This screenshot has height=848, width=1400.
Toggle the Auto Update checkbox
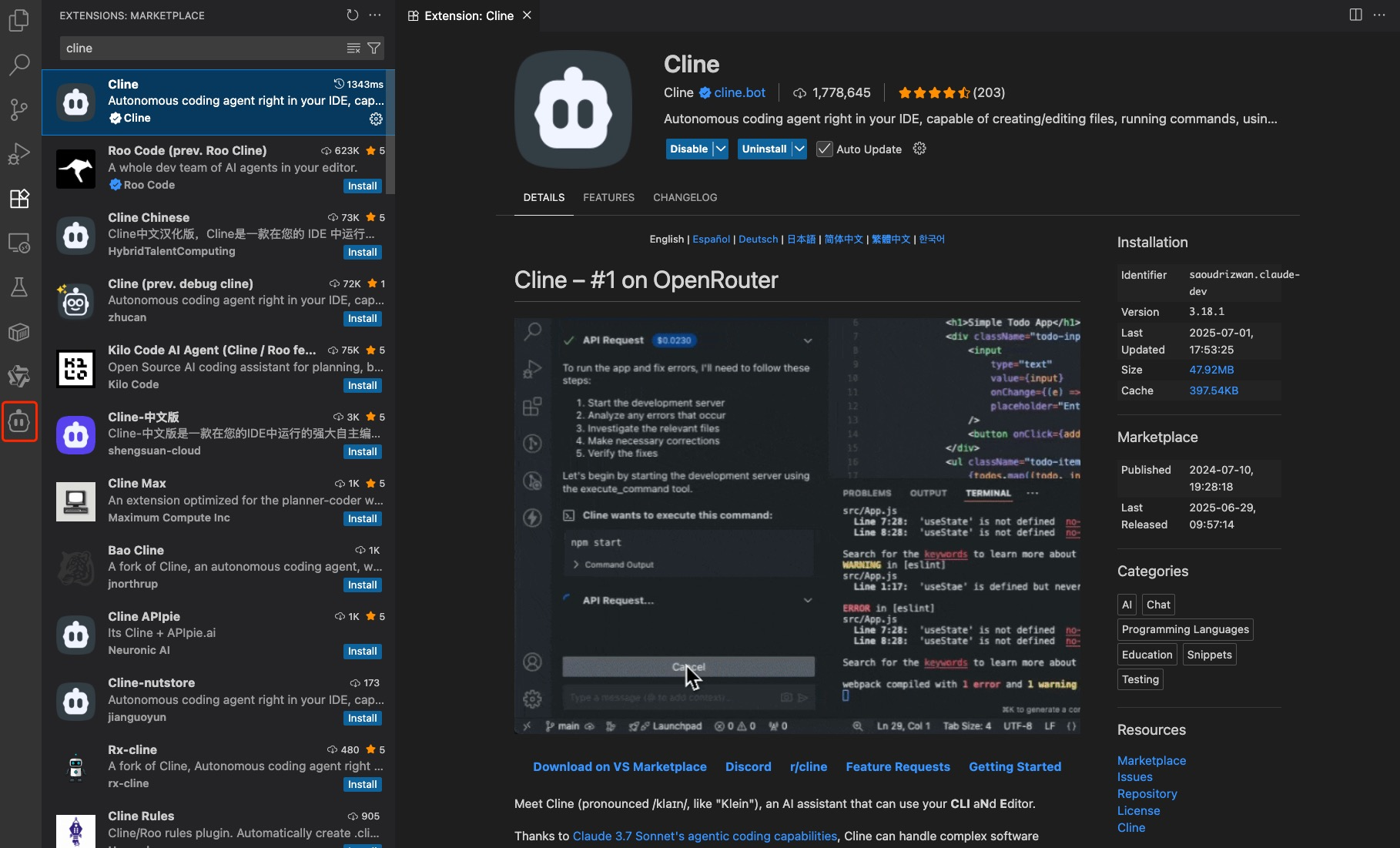824,149
